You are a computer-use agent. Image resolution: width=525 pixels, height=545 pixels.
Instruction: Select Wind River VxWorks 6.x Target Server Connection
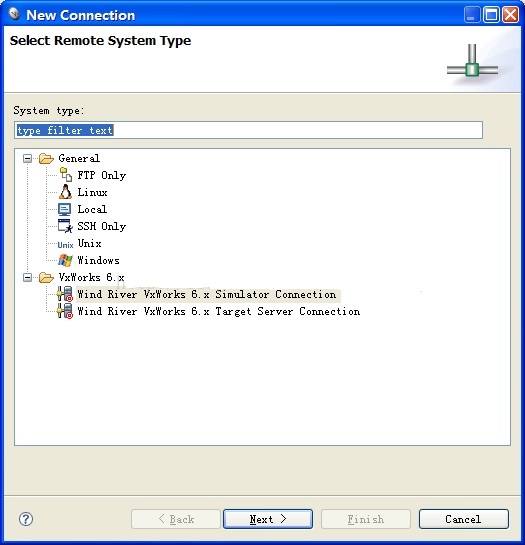coord(219,311)
